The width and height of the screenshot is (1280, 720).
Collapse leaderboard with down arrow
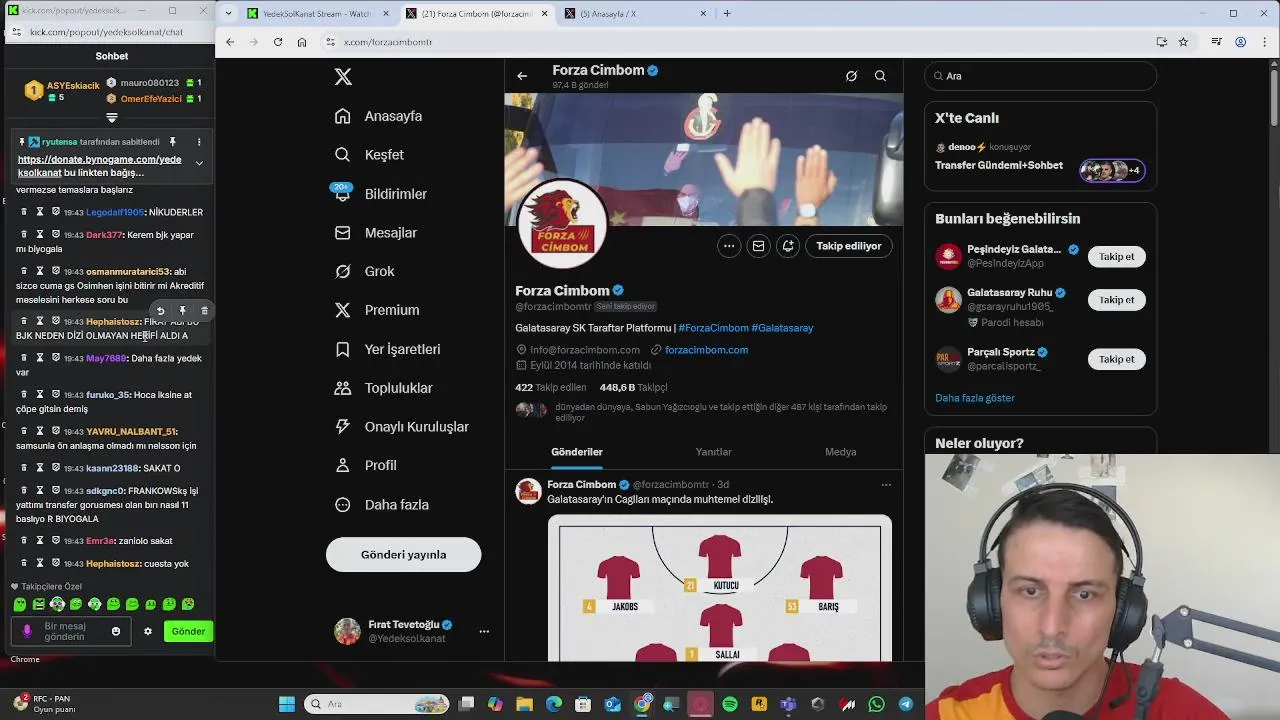coord(112,118)
